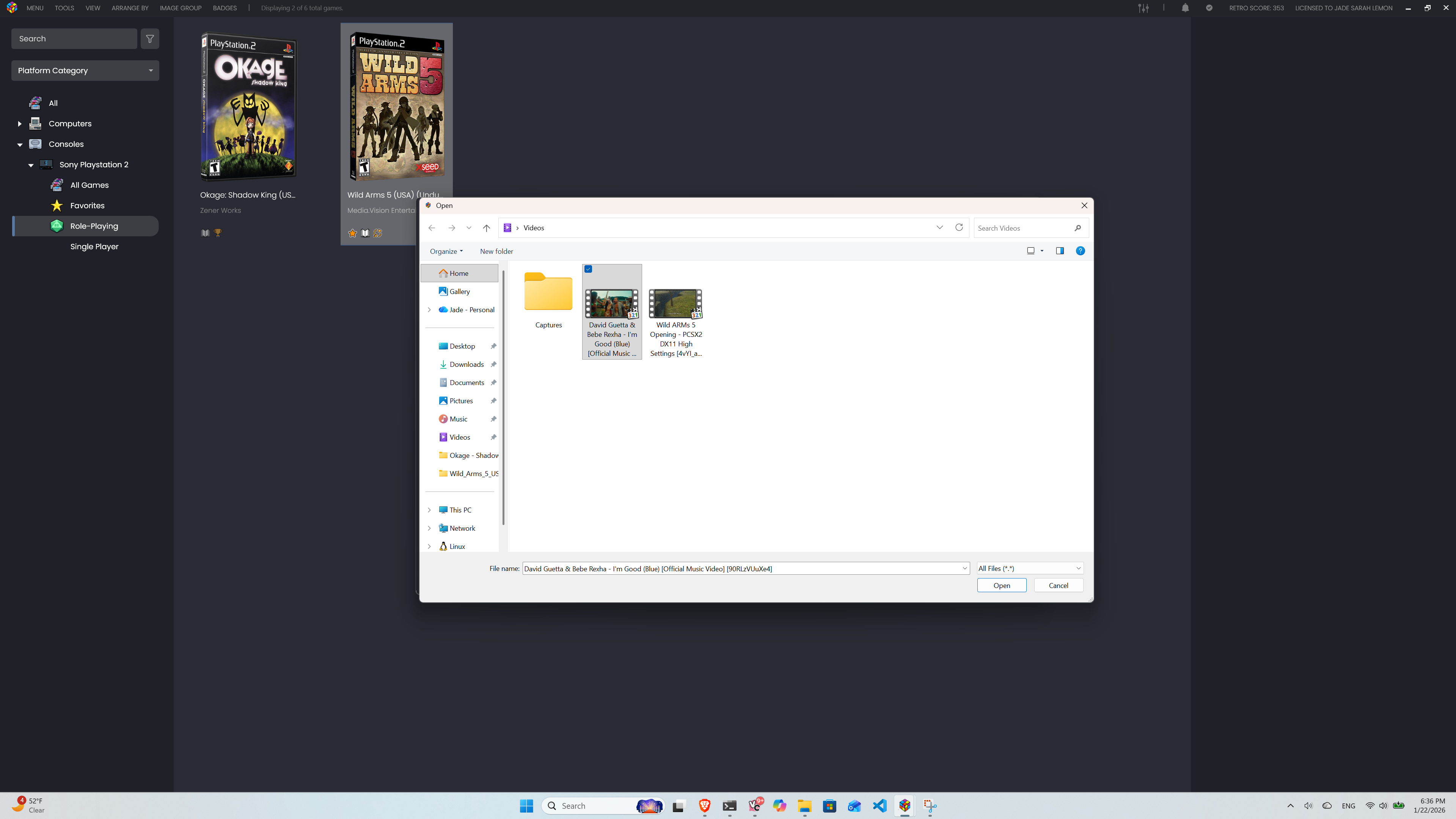The width and height of the screenshot is (1456, 819).
Task: Open the Platform Category dropdown
Action: 85,71
